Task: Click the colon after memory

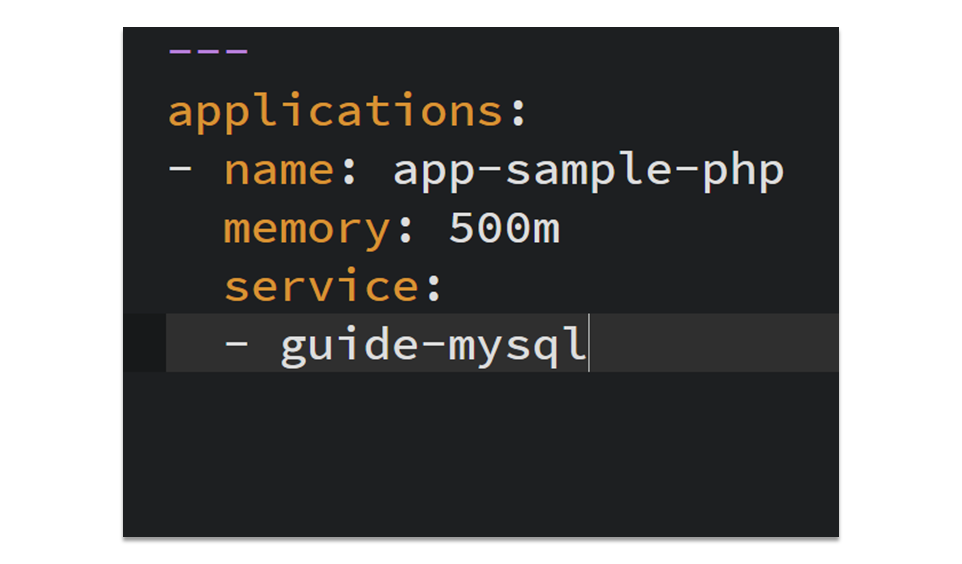Action: pyautogui.click(x=406, y=231)
